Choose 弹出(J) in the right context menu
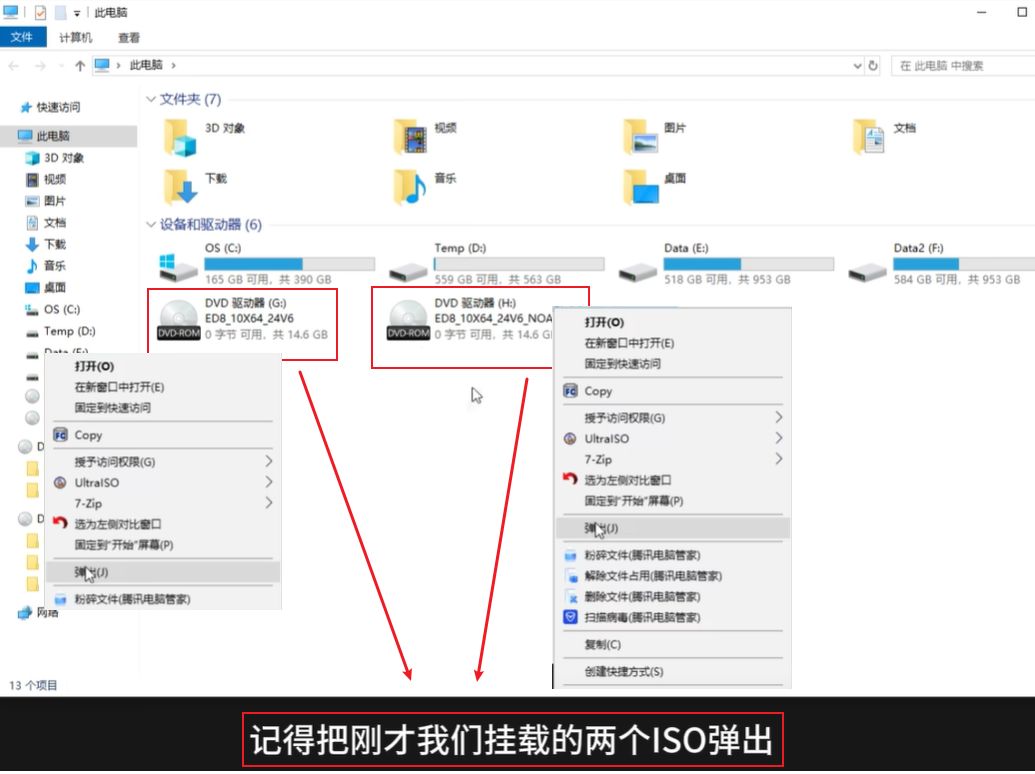 click(601, 528)
